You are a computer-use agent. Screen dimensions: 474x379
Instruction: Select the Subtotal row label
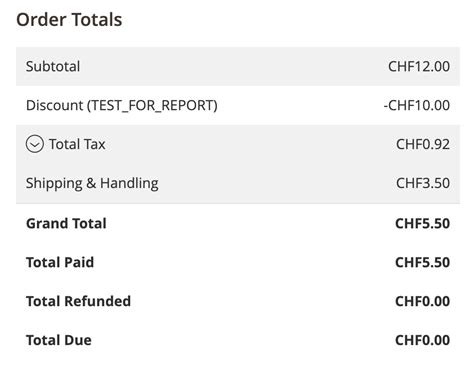tap(53, 66)
